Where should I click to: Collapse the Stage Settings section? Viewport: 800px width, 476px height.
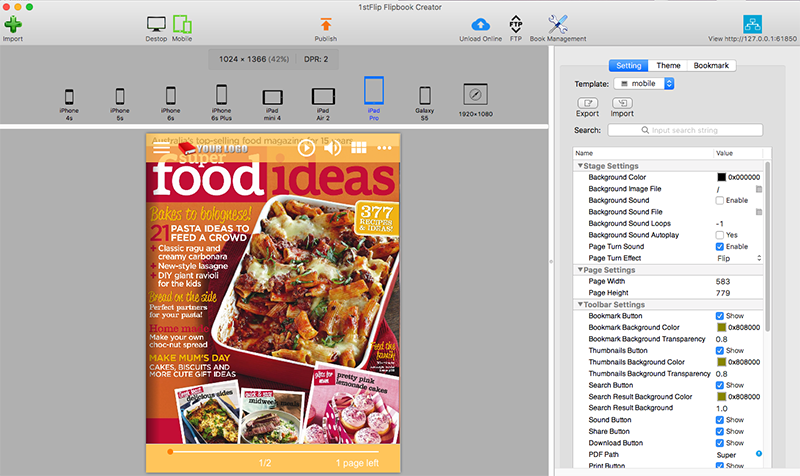[x=580, y=166]
